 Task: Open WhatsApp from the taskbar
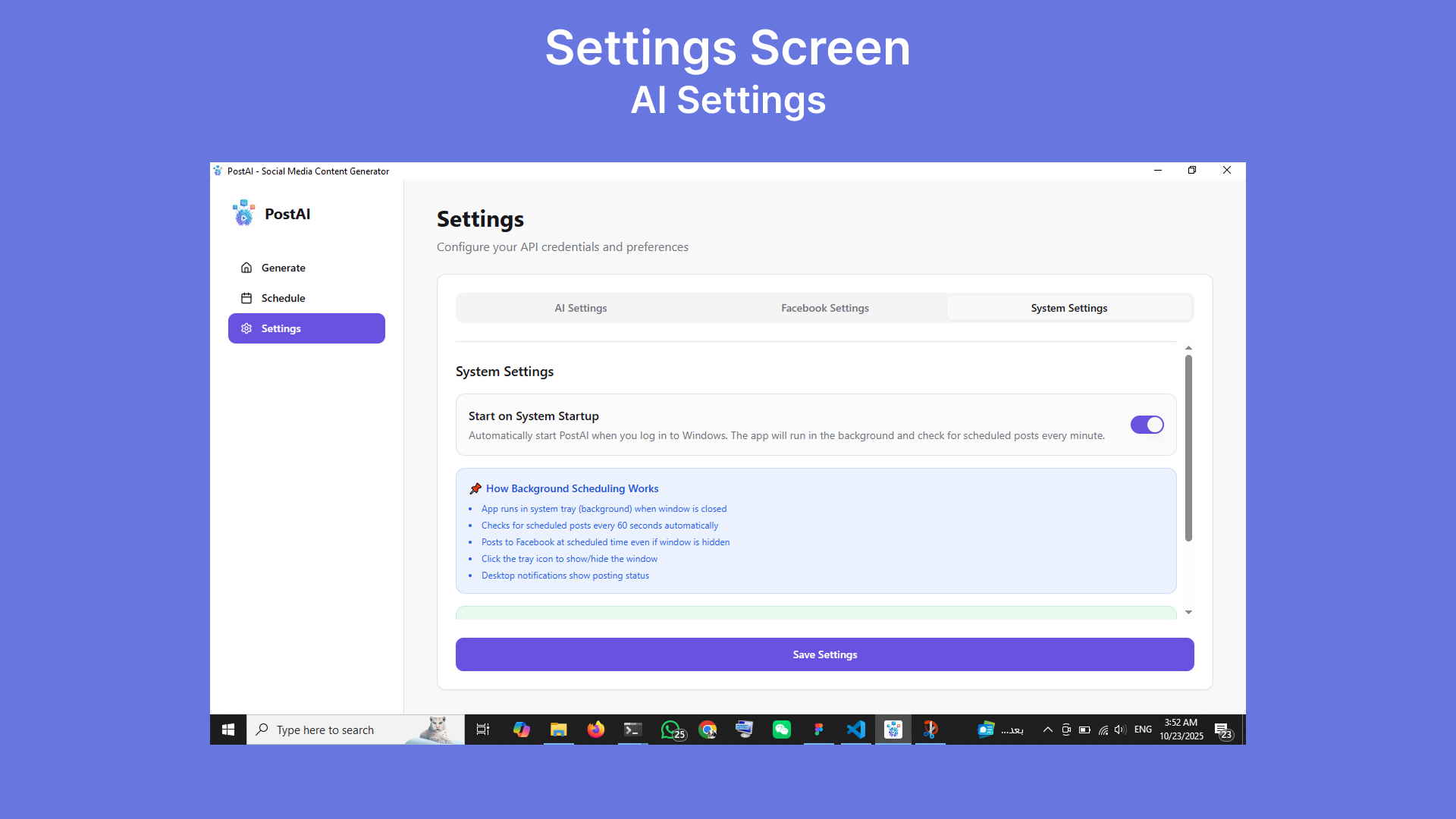(x=671, y=730)
